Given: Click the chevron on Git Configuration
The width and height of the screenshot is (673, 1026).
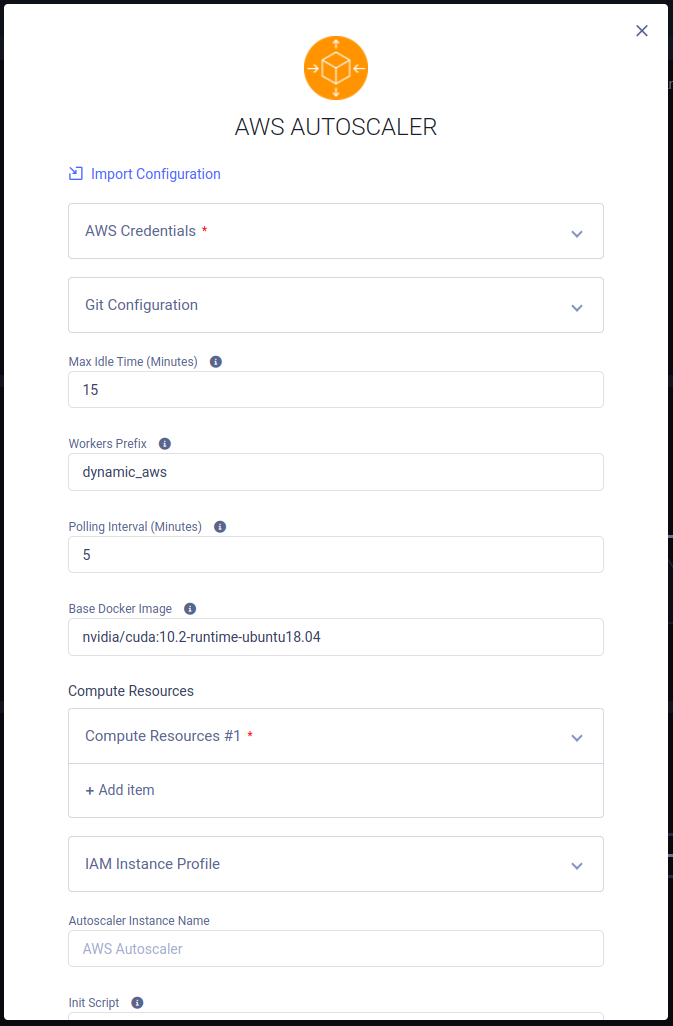Looking at the screenshot, I should click(577, 306).
